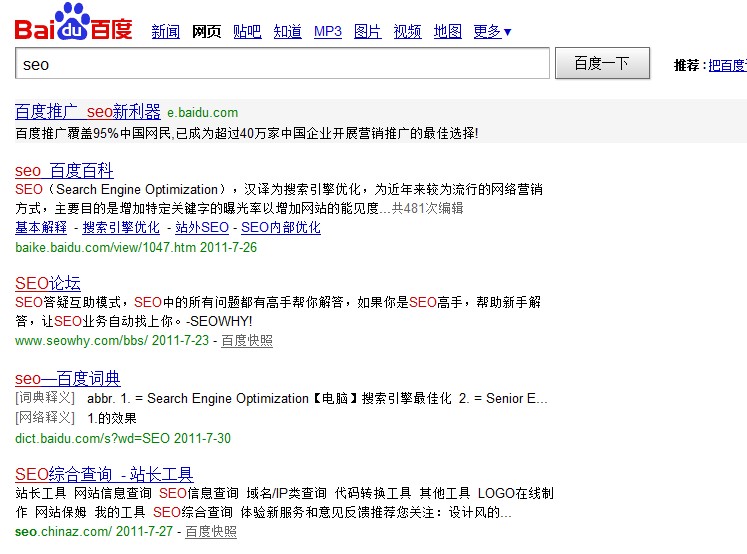Open the 地图 map tab
Screen dimensions: 747x554
[x=447, y=32]
